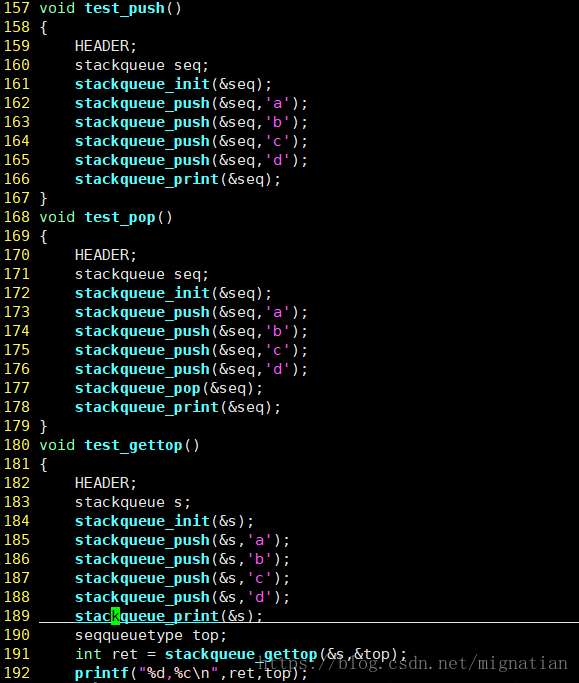Click line number 189 in the gutter
Viewport: 579px width, 683px height.
click(17, 616)
